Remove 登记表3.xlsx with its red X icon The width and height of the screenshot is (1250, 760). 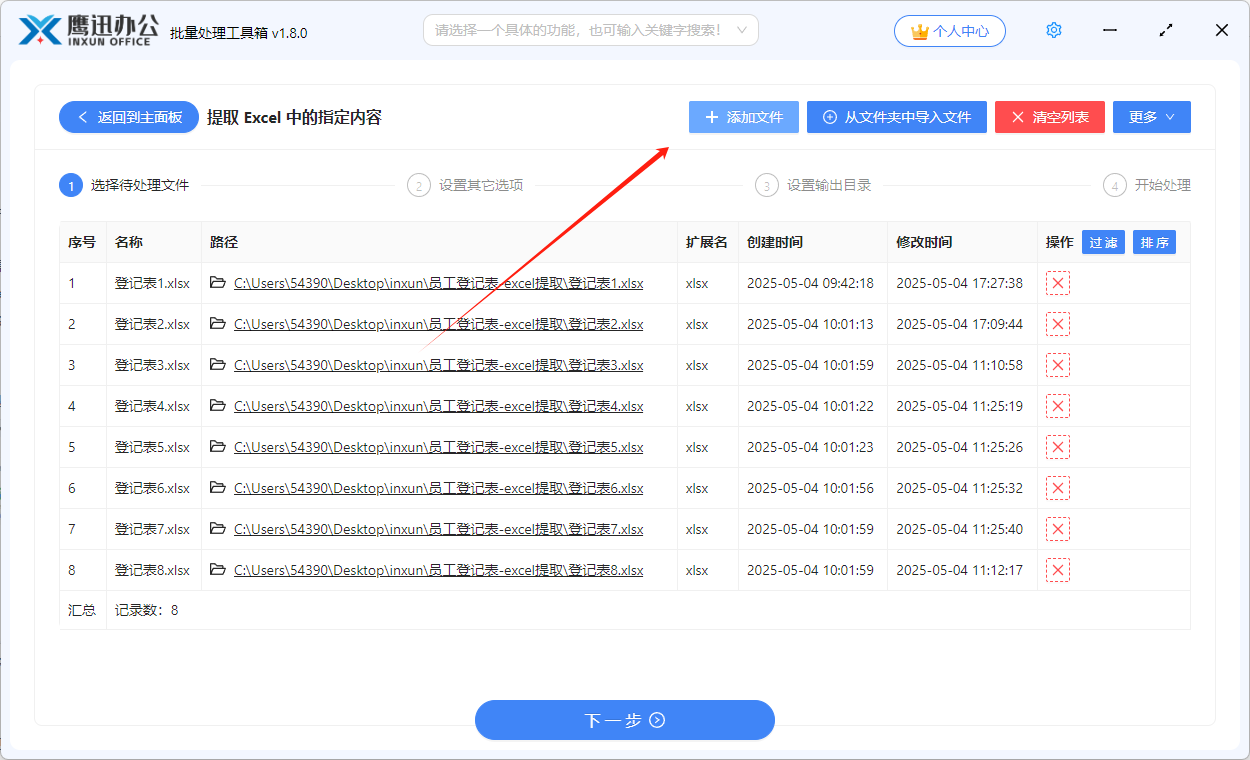(1058, 365)
